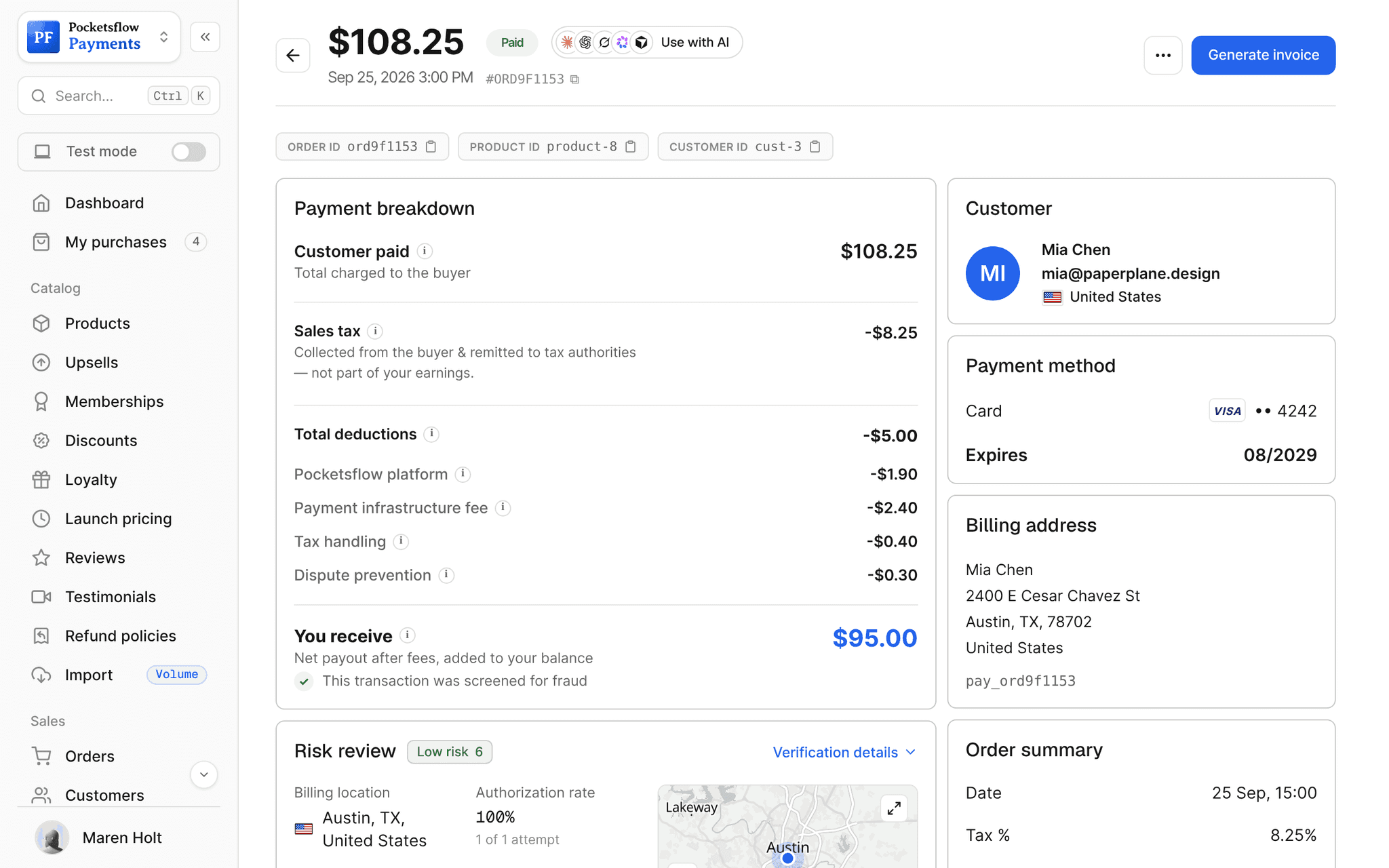Click the 08/2029 expiry value
1389x868 pixels.
point(1280,455)
